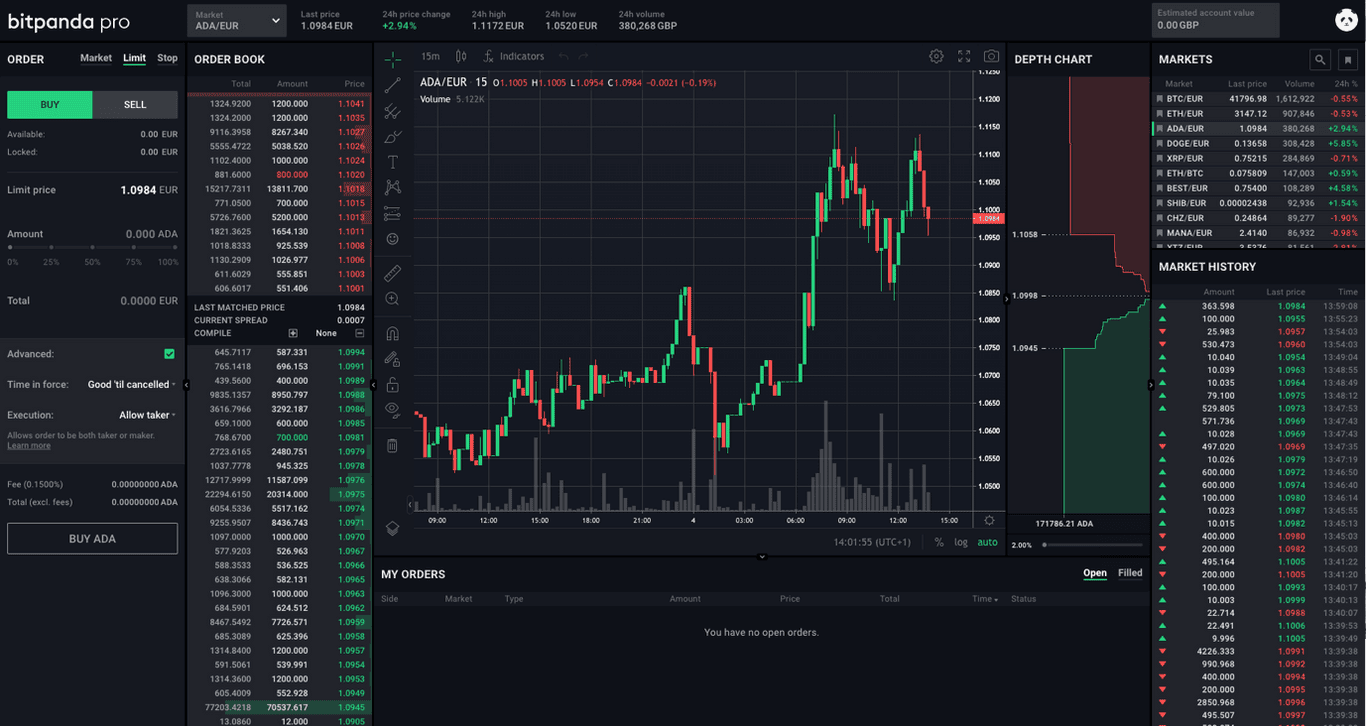Expand the chart to fullscreen mode
The height and width of the screenshot is (726, 1366).
pyautogui.click(x=963, y=57)
